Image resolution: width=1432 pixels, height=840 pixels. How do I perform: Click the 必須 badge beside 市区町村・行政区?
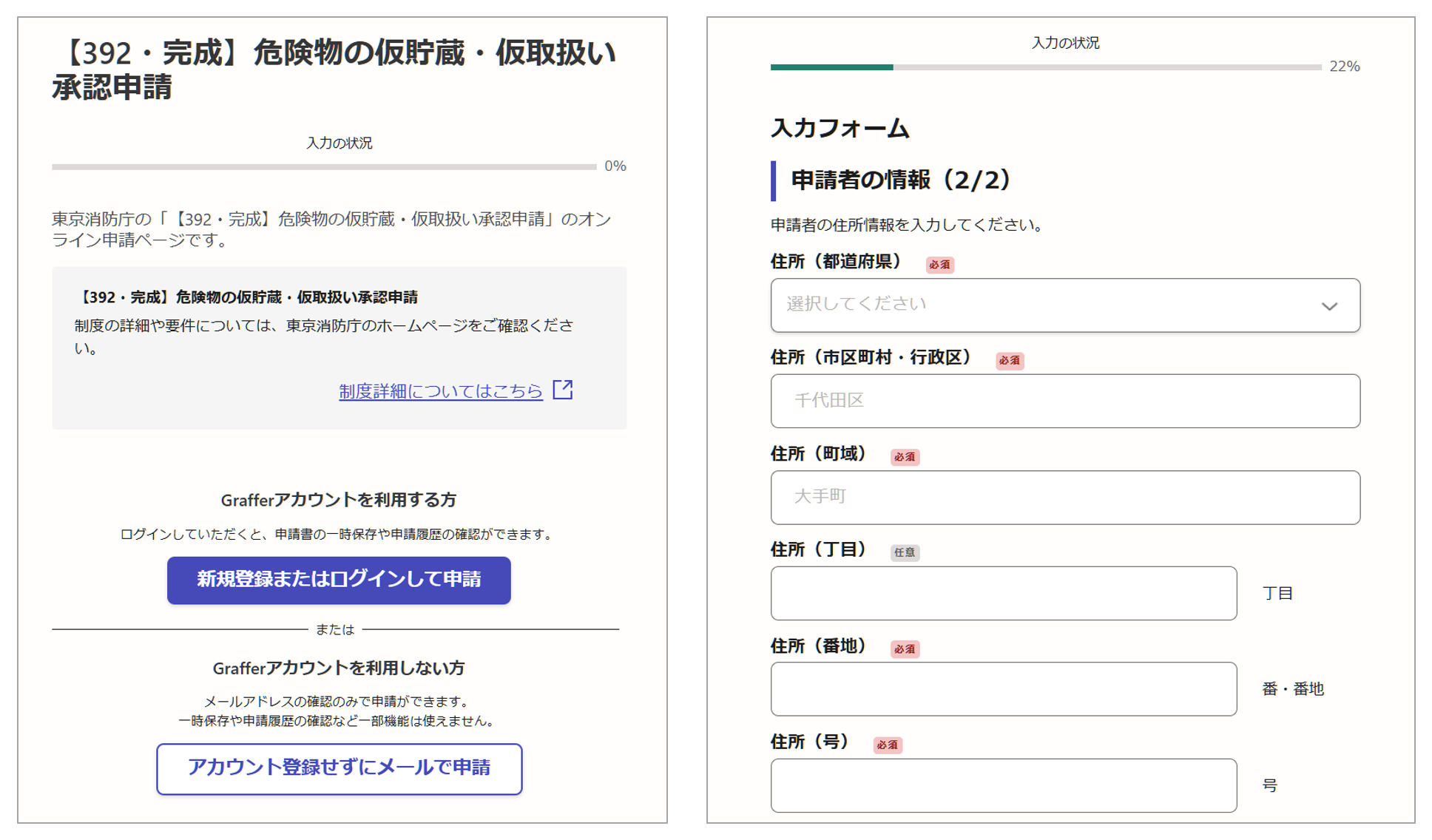point(1009,361)
